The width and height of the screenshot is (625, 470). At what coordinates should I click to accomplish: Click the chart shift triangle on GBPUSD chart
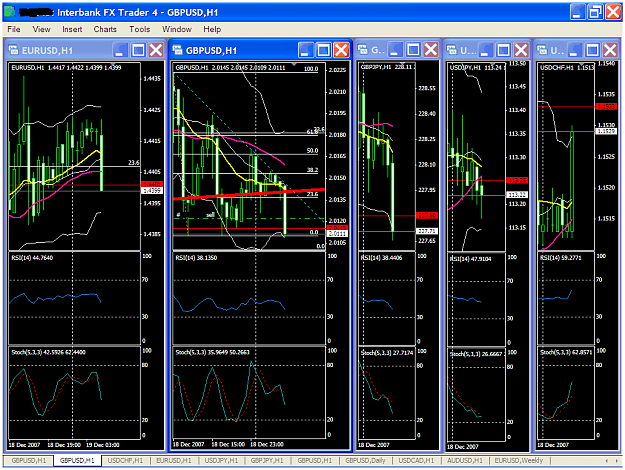294,64
